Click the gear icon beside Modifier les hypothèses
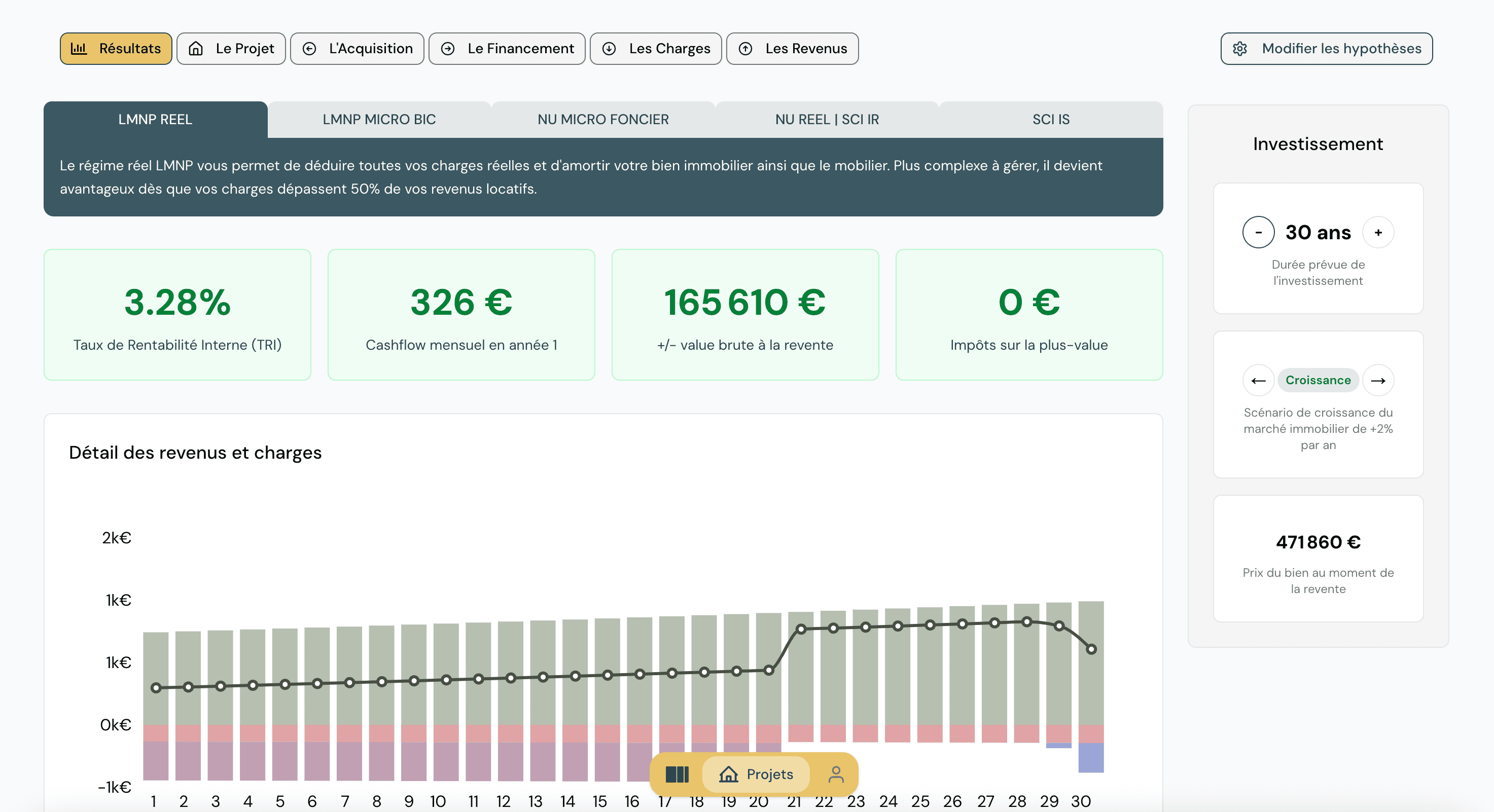This screenshot has width=1494, height=812. 1241,49
